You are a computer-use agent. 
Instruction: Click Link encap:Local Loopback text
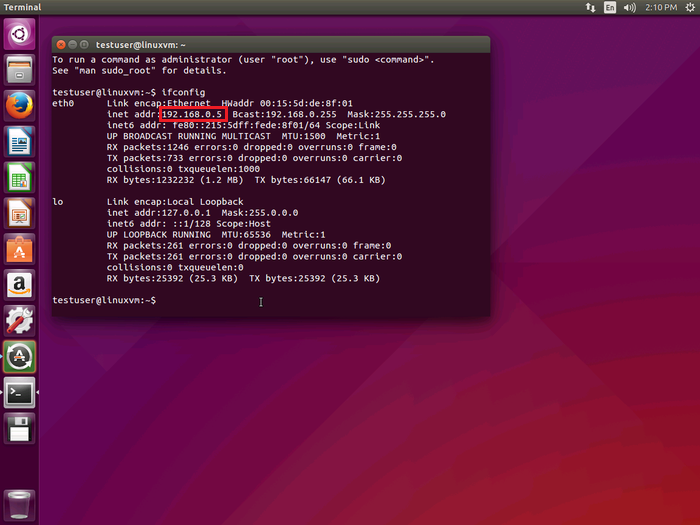tap(175, 202)
